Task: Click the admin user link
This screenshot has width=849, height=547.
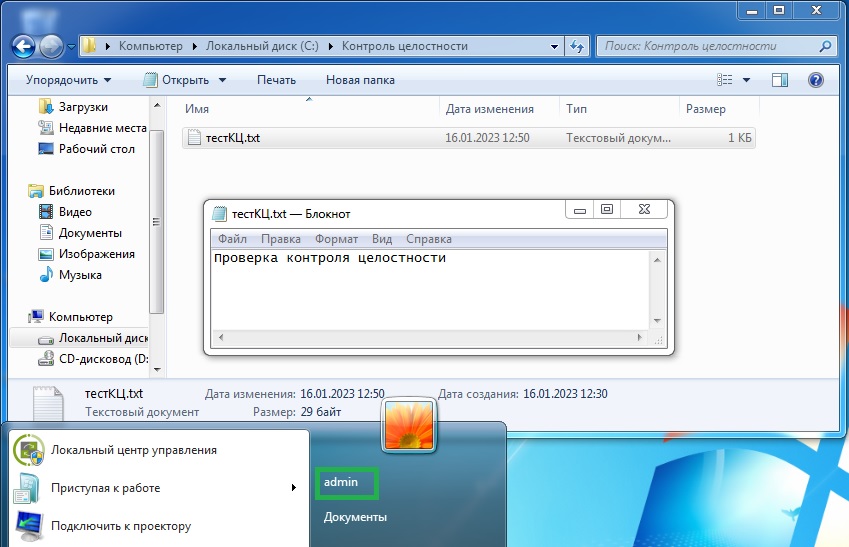Action: (x=341, y=482)
